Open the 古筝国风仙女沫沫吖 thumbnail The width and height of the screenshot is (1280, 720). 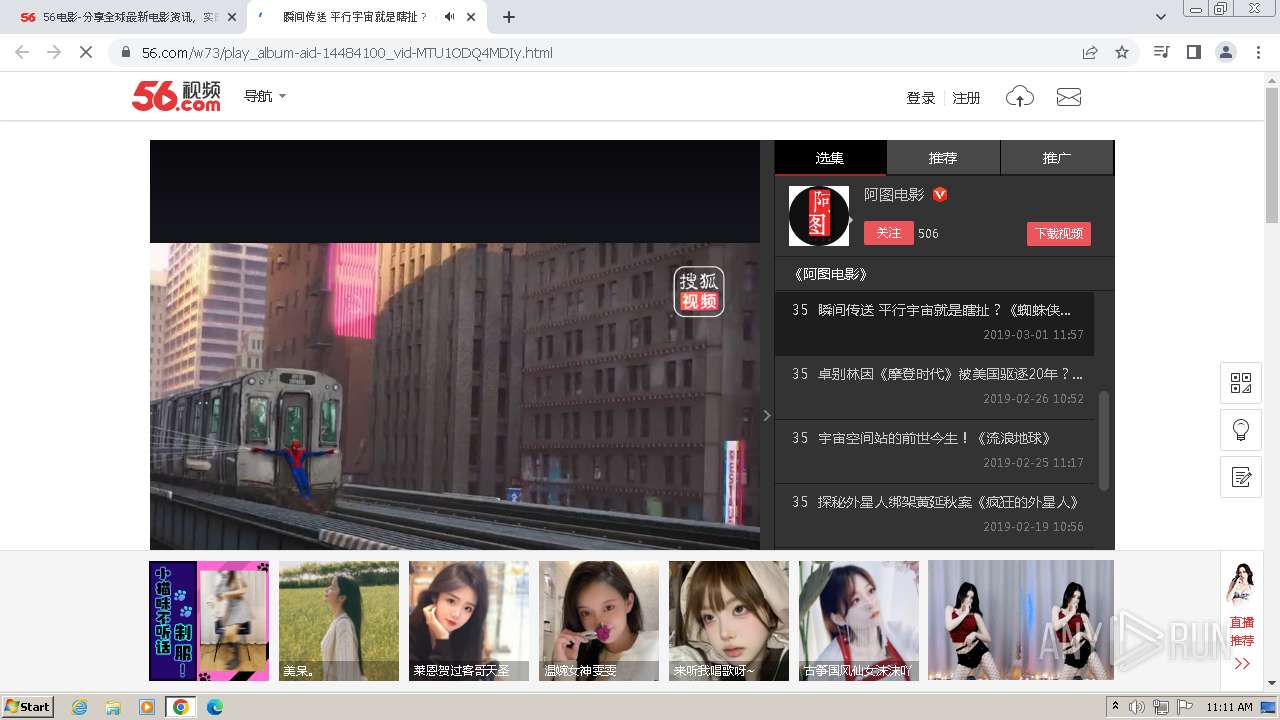(859, 621)
